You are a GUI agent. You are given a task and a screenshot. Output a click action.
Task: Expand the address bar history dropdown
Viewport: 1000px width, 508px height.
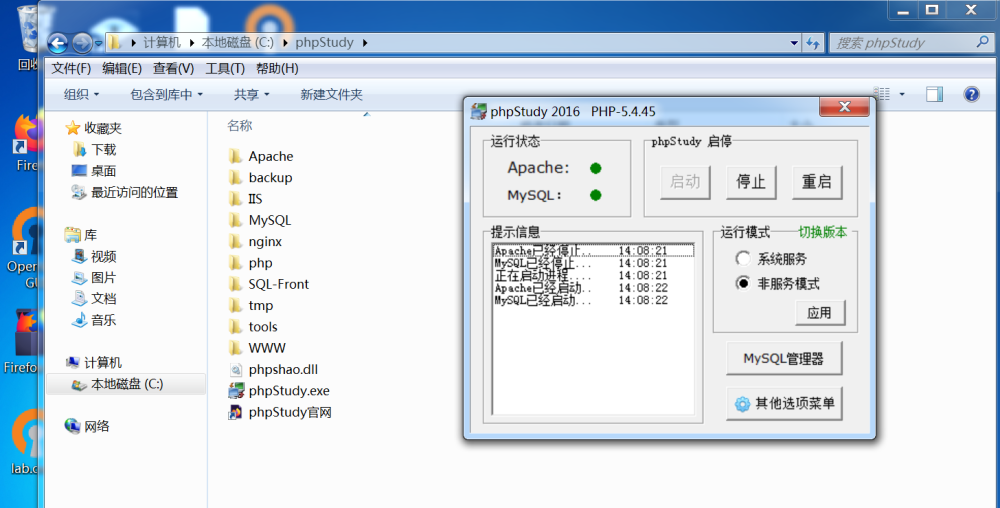(x=794, y=43)
